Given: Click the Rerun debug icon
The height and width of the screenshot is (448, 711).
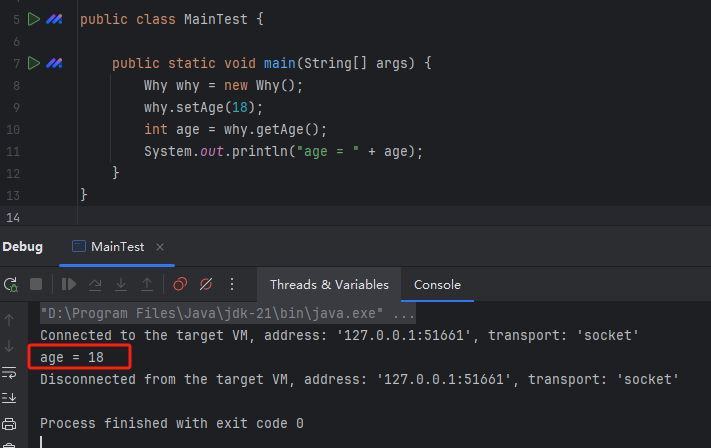Looking at the screenshot, I should tap(10, 284).
